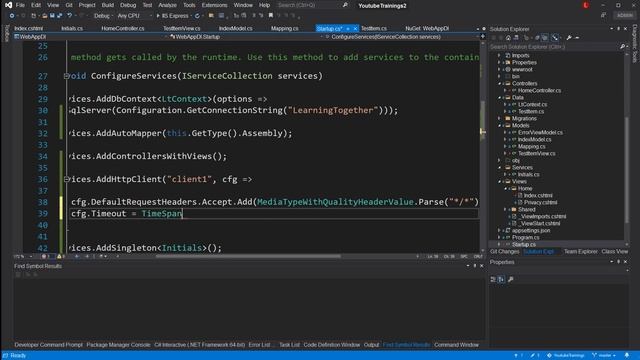Switch to the HomeController.cs tab
The image size is (640, 360).
click(x=122, y=29)
